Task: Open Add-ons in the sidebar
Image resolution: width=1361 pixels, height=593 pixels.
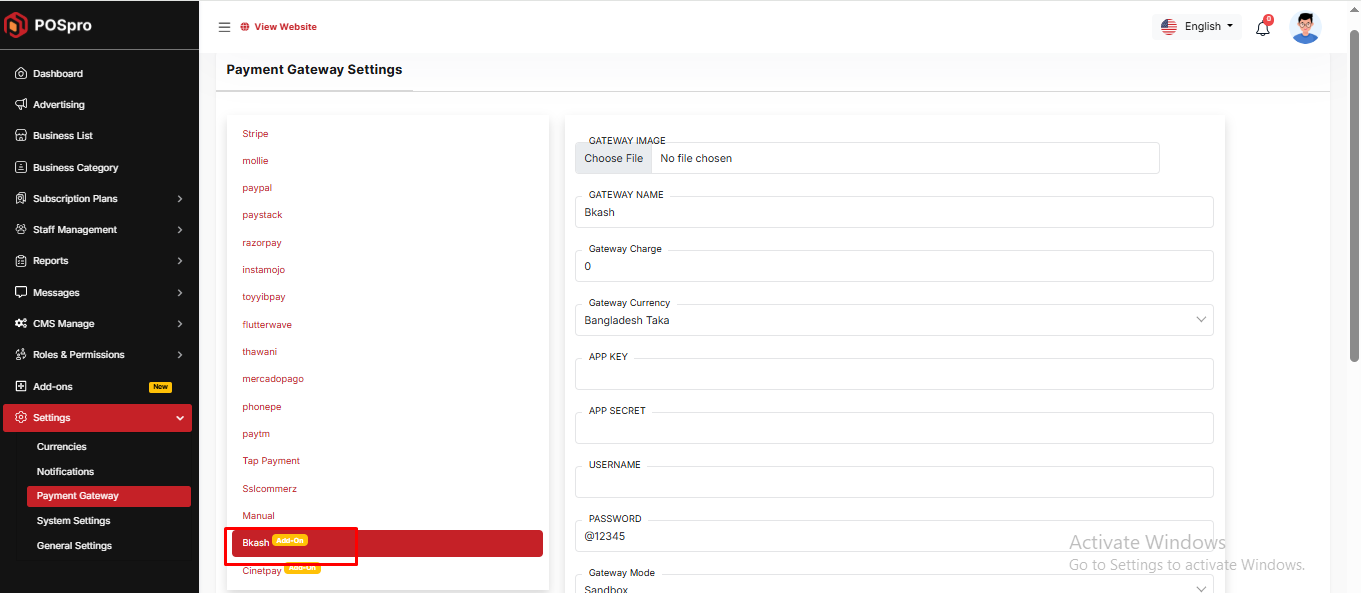Action: tap(53, 387)
